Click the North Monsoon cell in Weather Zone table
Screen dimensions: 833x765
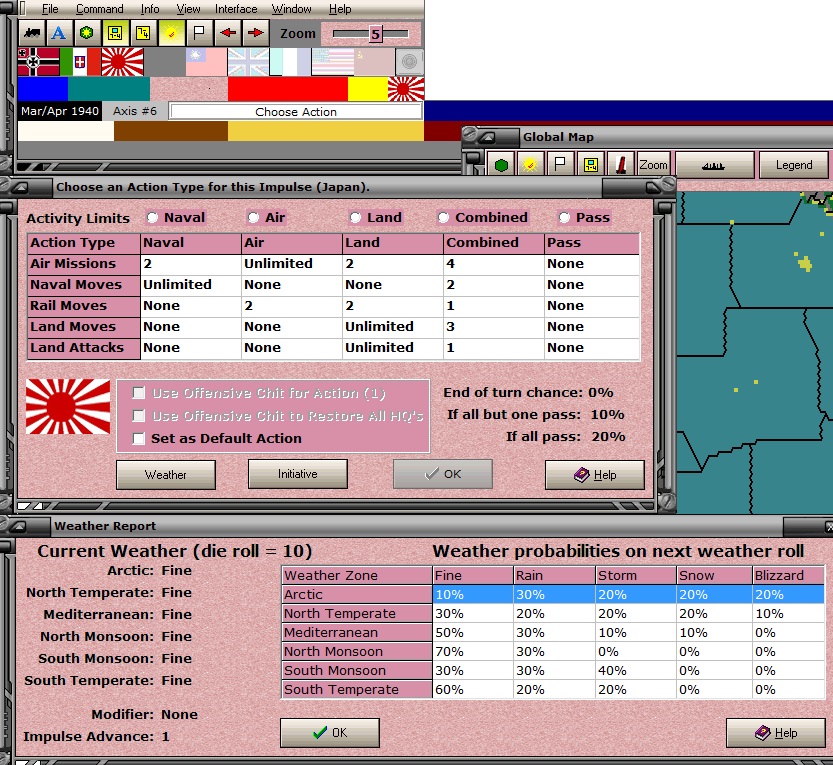[357, 651]
